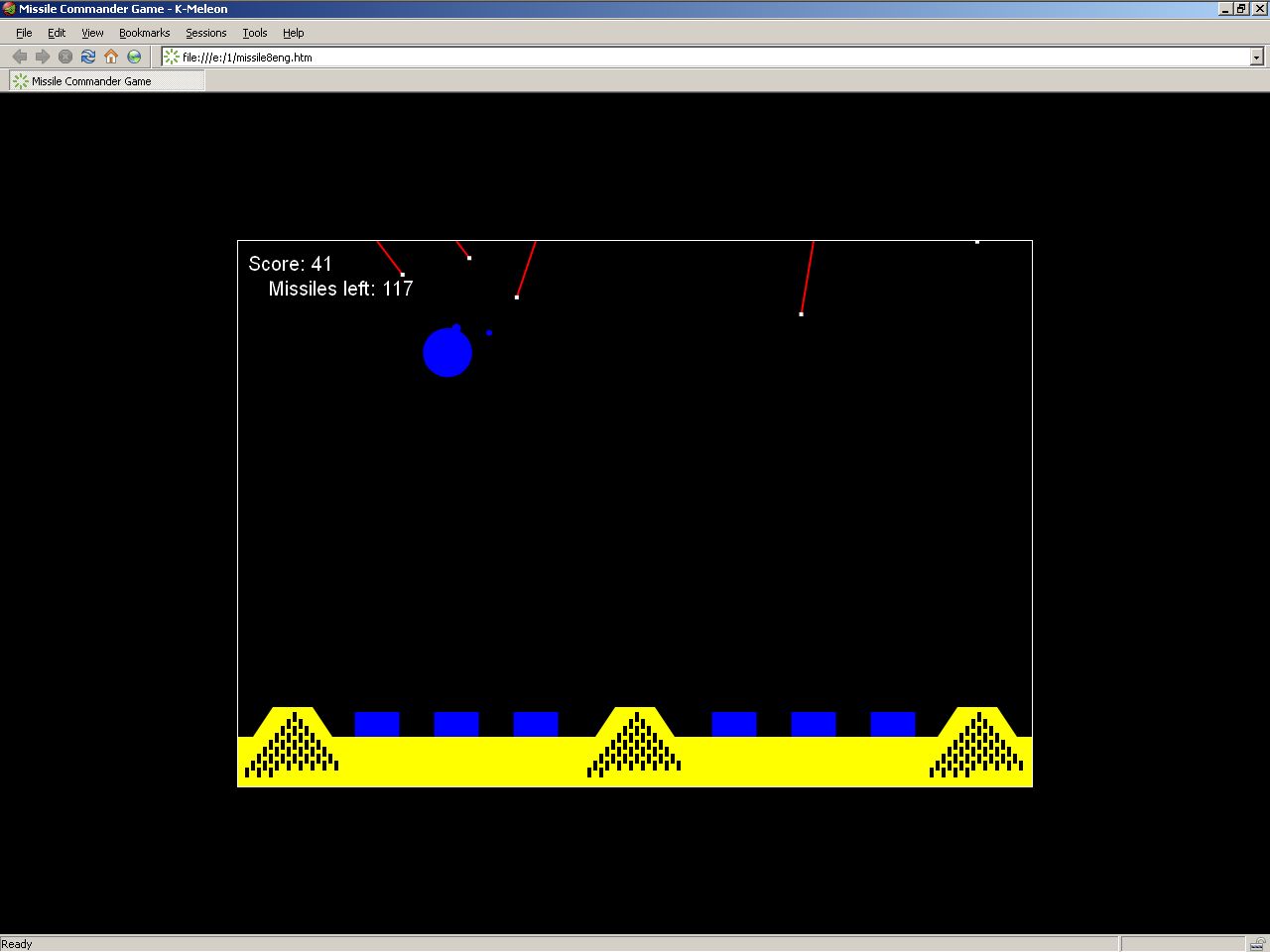
Task: Click the open padlock security icon
Action: point(1257,943)
